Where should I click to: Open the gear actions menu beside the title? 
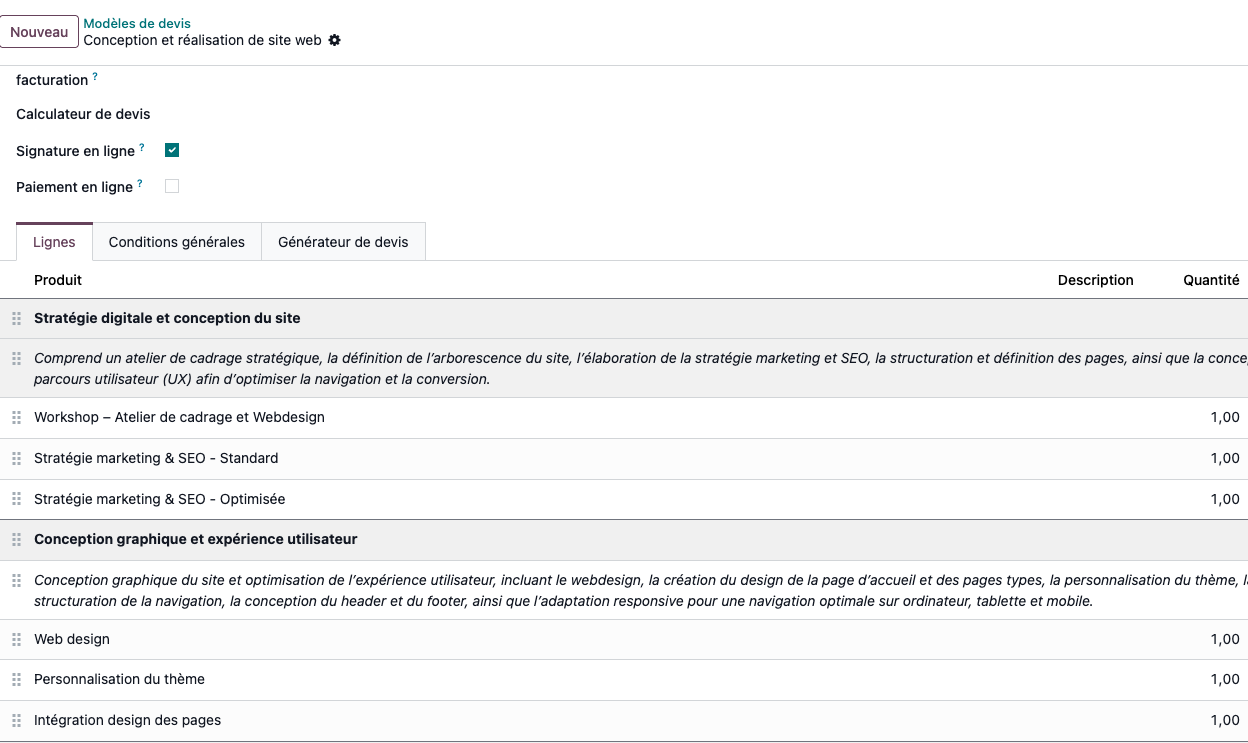(x=334, y=40)
